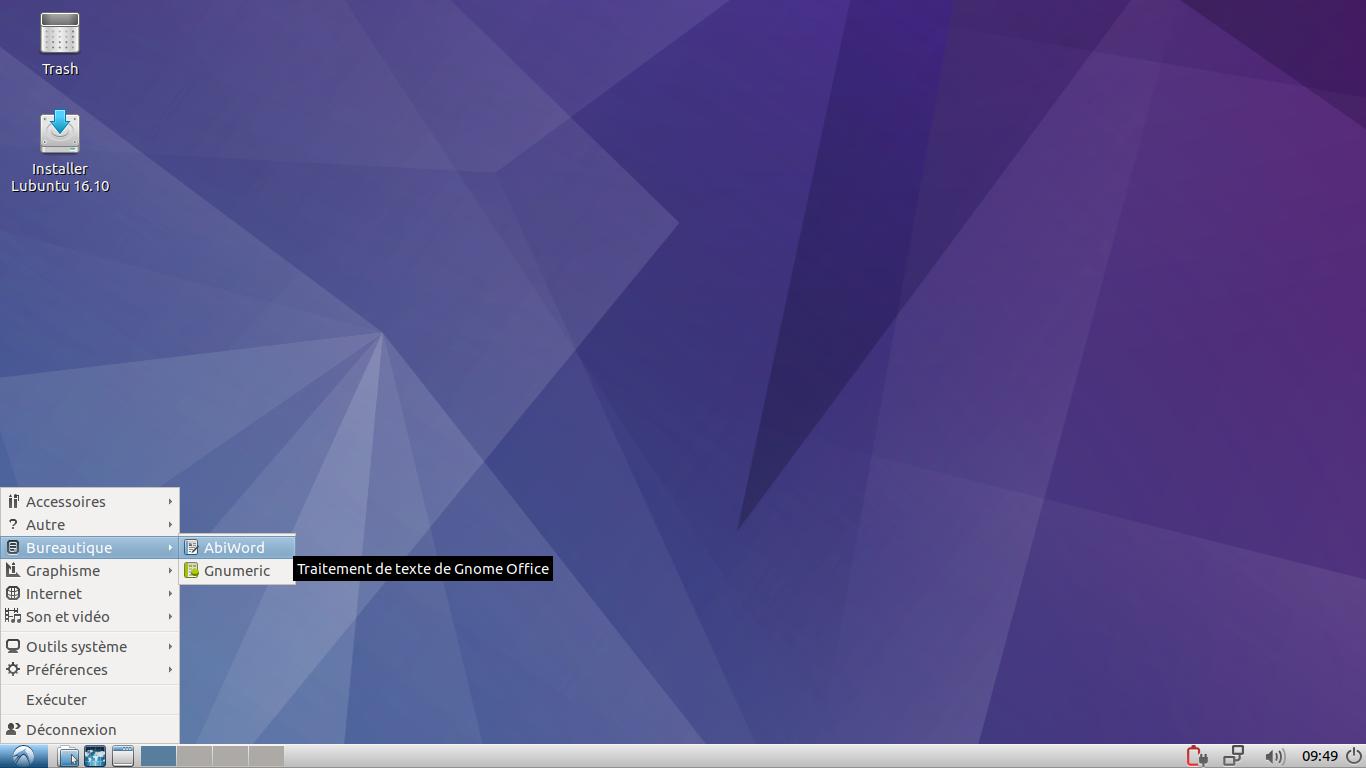
Task: Expand the Outils système submenu
Action: click(90, 646)
